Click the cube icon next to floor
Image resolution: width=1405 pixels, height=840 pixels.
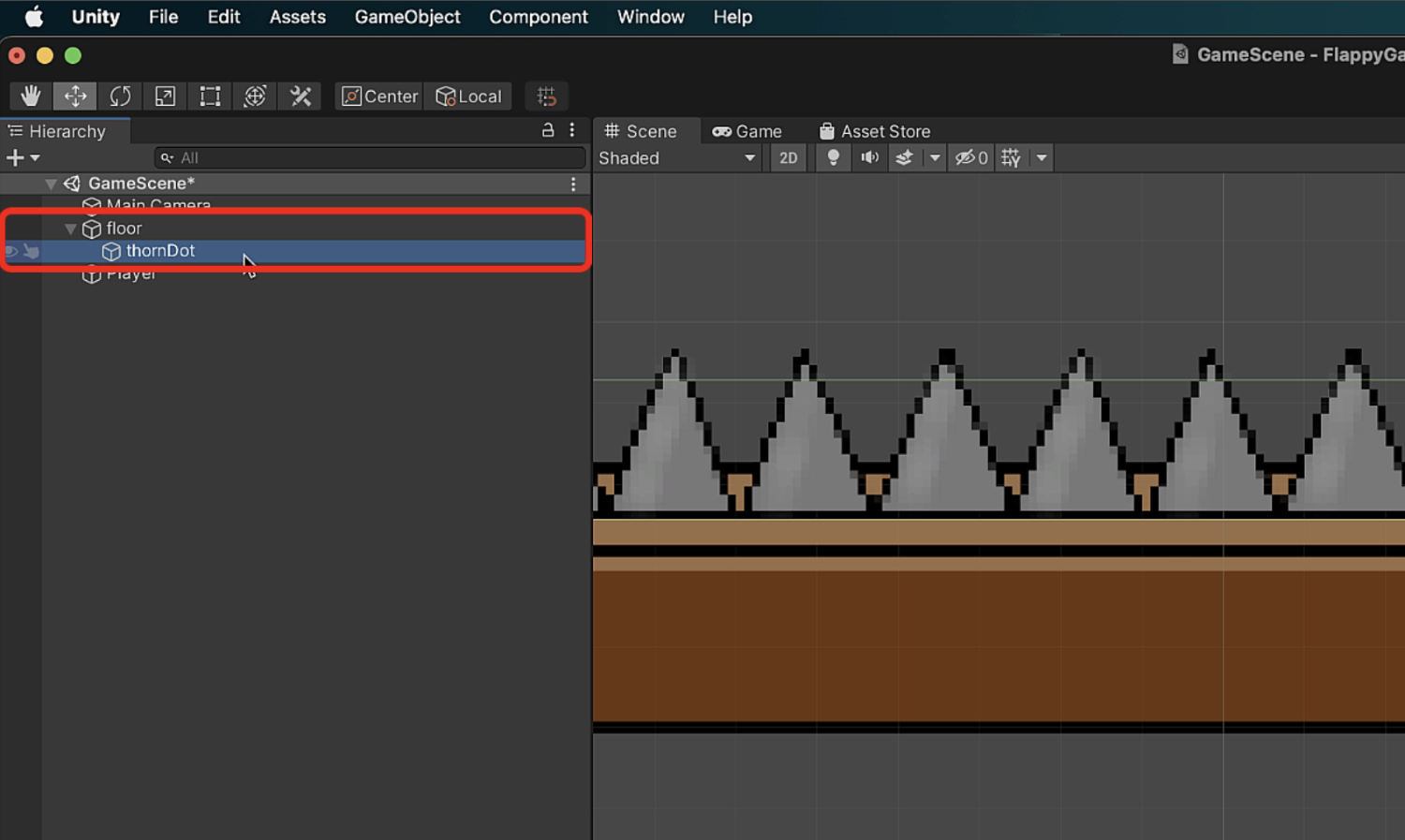pyautogui.click(x=92, y=228)
